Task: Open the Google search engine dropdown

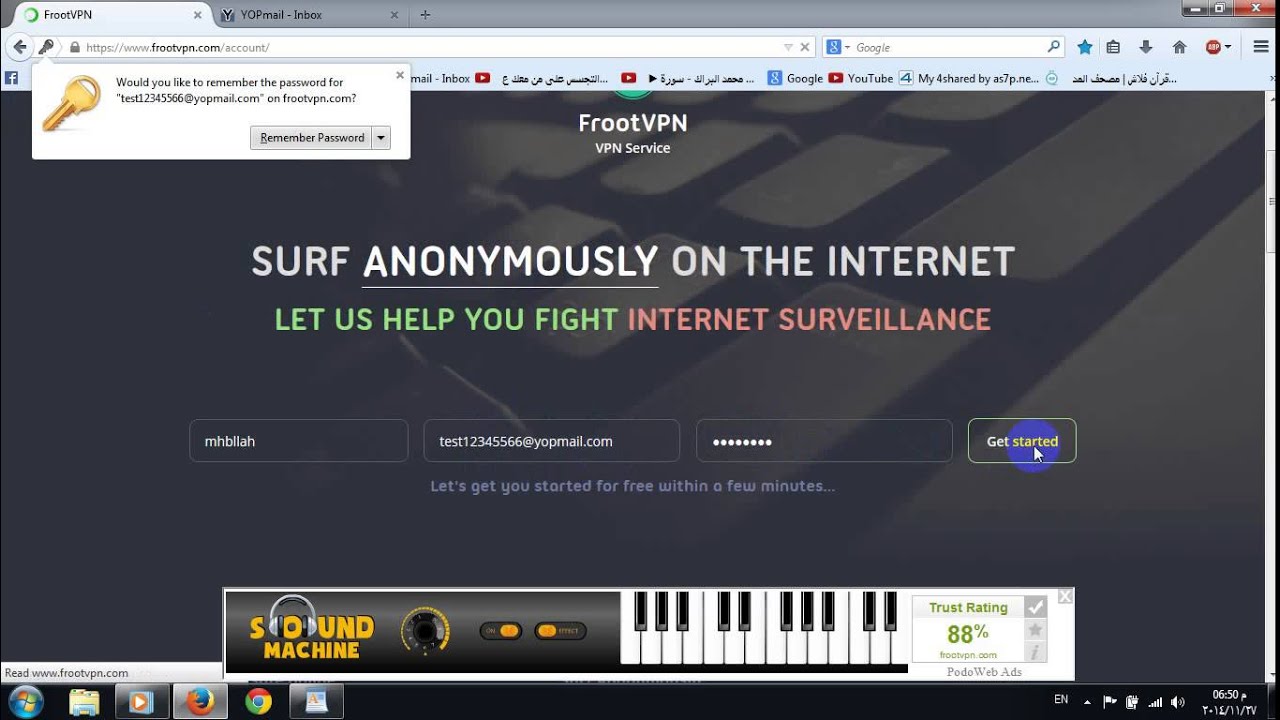Action: [839, 47]
